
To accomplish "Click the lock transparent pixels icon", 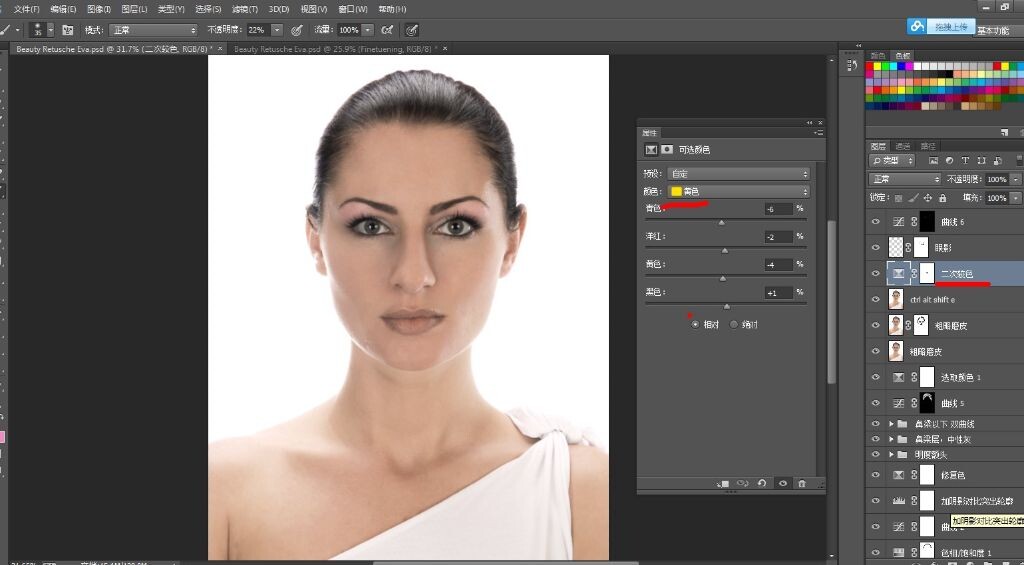I will (899, 197).
